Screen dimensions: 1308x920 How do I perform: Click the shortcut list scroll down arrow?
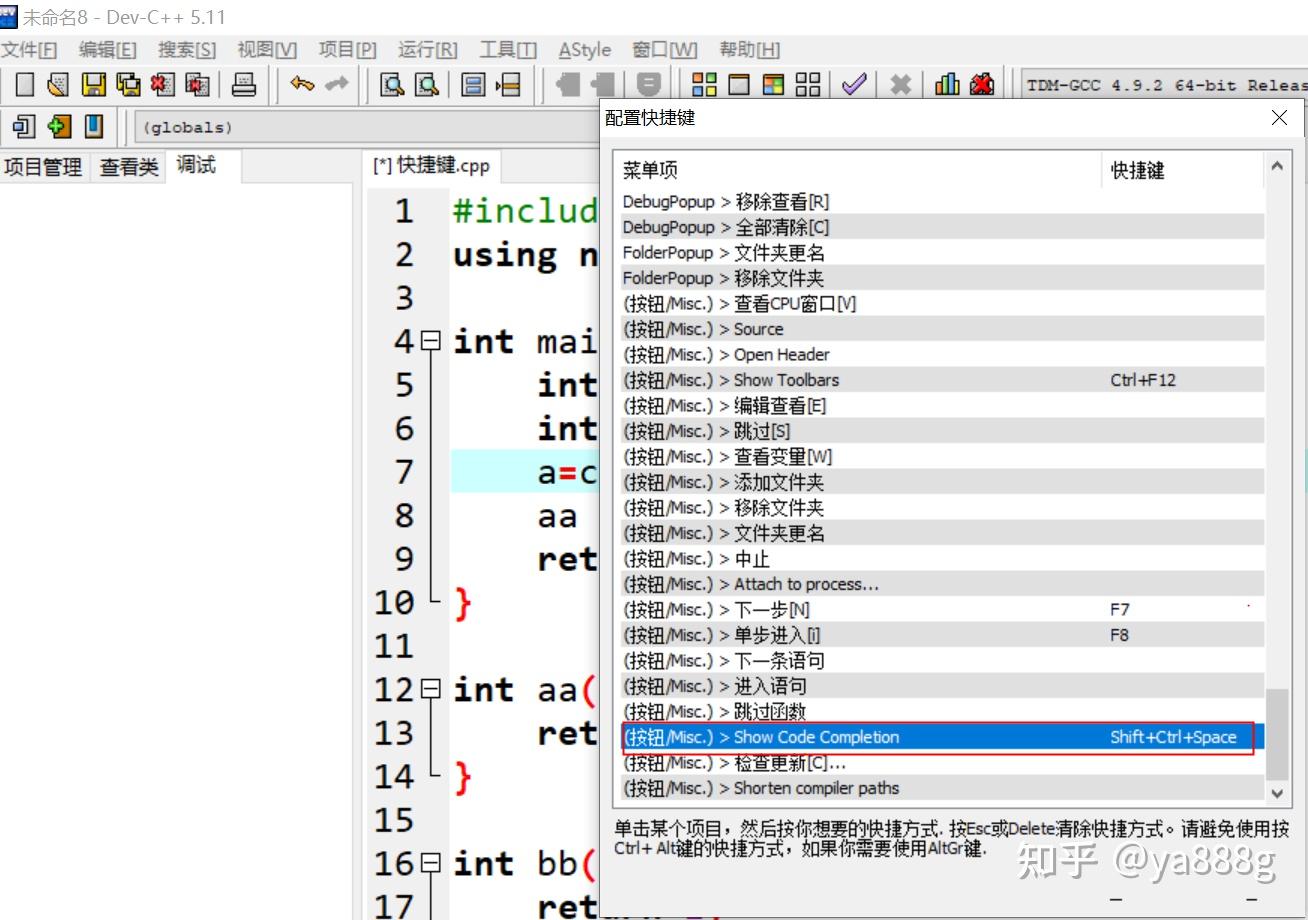(x=1277, y=793)
